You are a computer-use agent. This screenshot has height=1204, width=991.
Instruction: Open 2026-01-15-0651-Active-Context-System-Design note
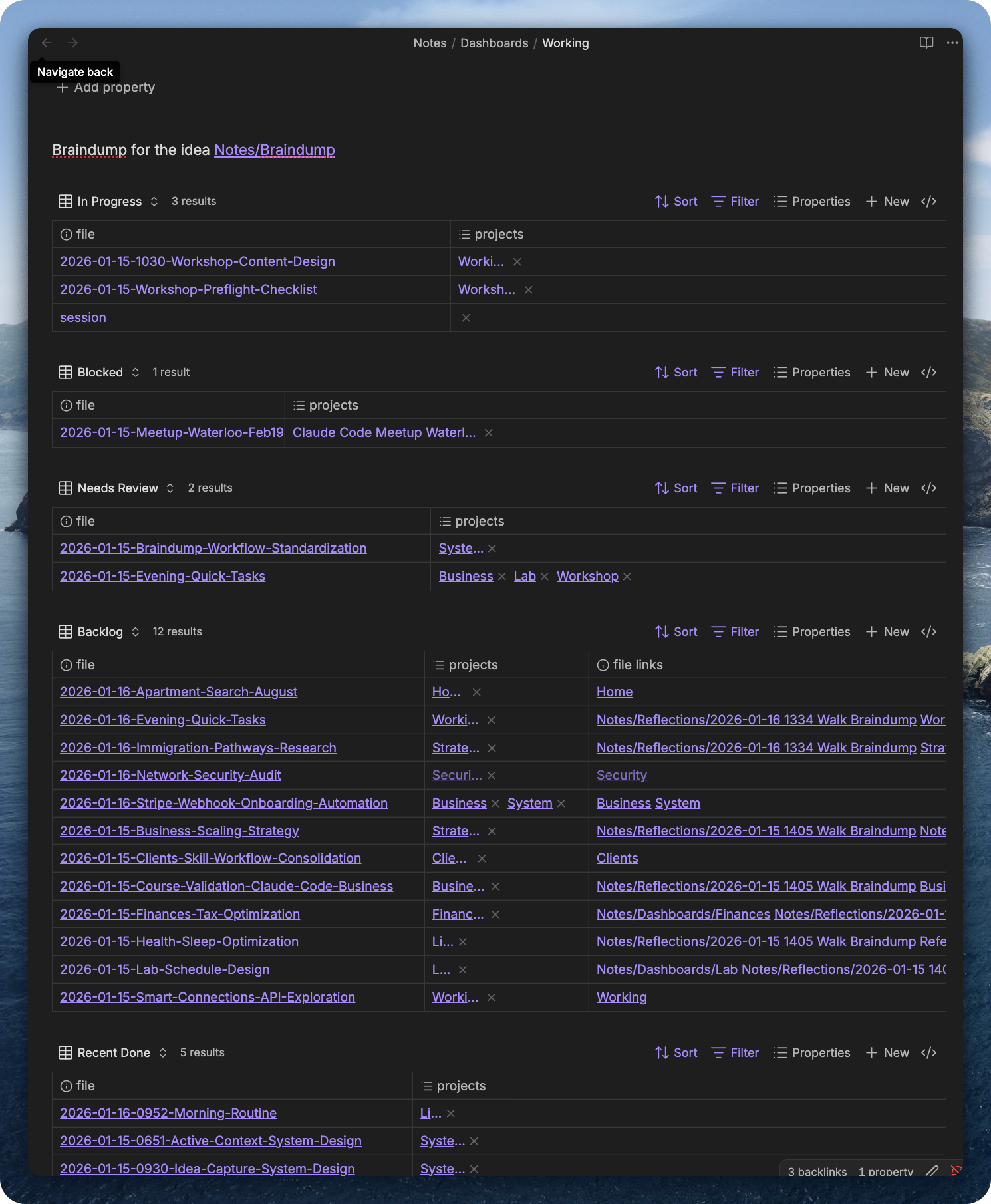[211, 1141]
